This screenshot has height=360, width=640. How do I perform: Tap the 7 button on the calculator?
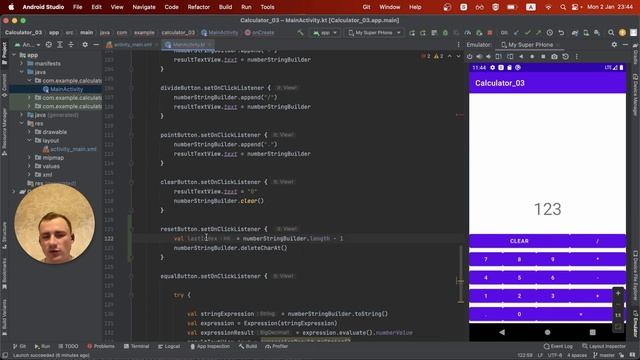tap(486, 259)
